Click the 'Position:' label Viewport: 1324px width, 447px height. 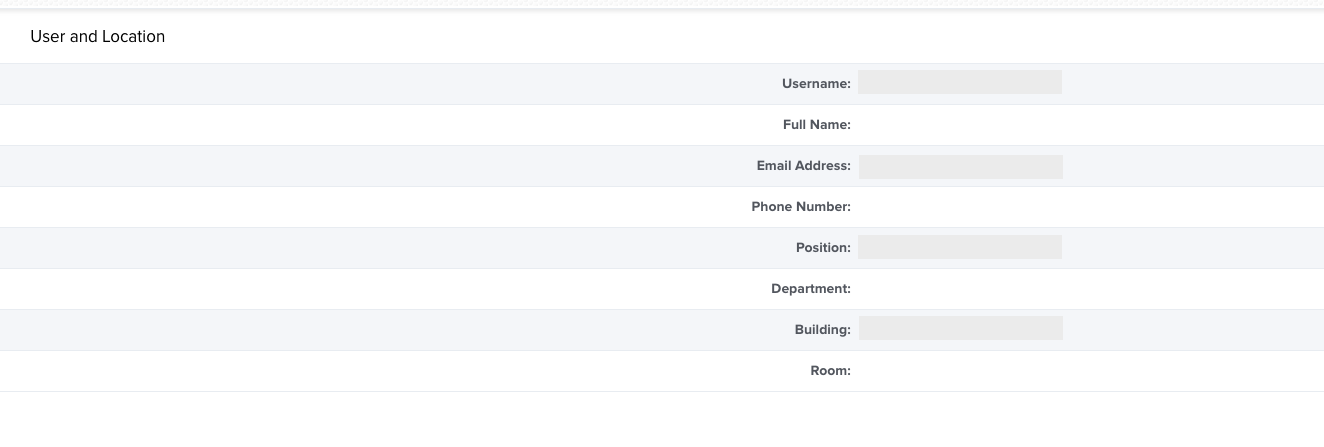click(823, 248)
